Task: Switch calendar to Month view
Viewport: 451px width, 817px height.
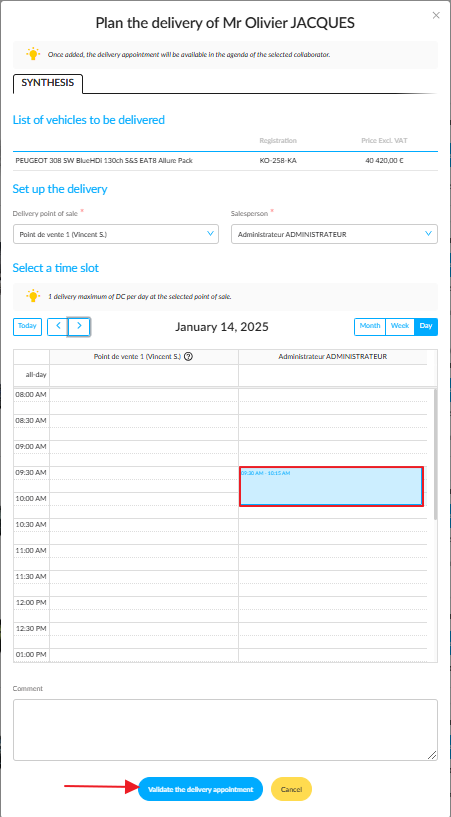Action: tap(370, 327)
